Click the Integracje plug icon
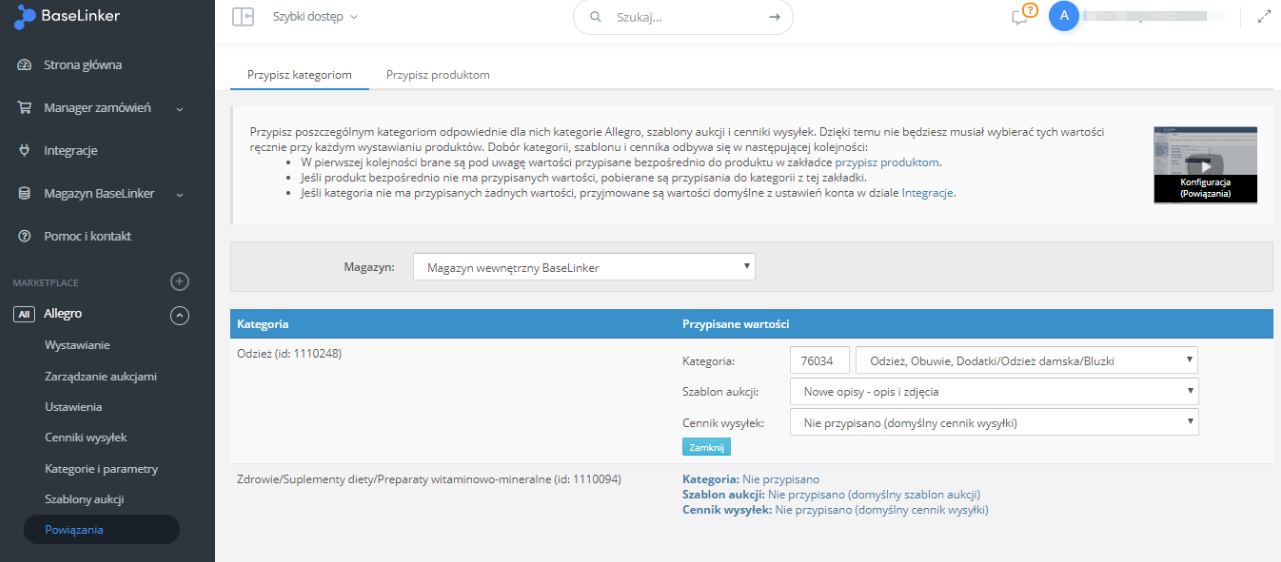 (x=25, y=151)
